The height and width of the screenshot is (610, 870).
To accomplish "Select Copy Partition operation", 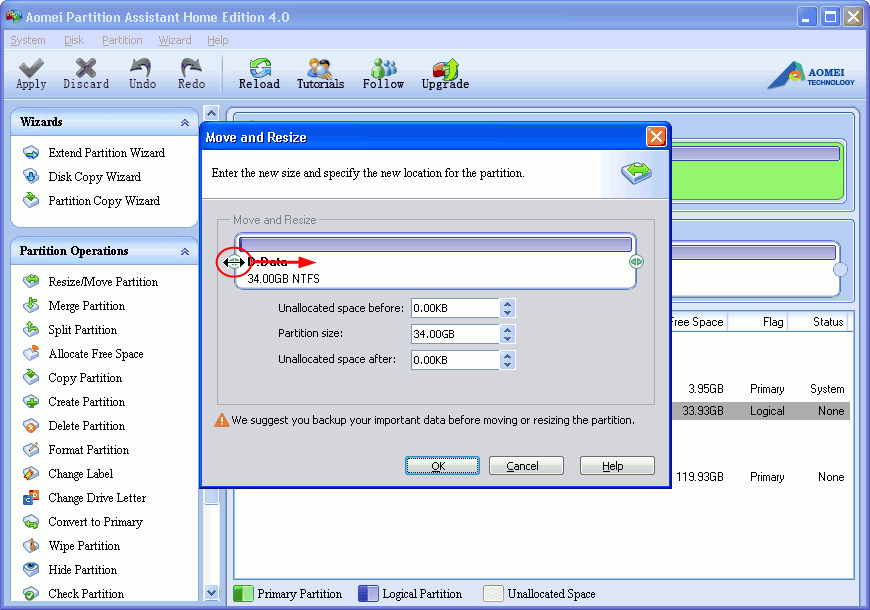I will click(72, 377).
